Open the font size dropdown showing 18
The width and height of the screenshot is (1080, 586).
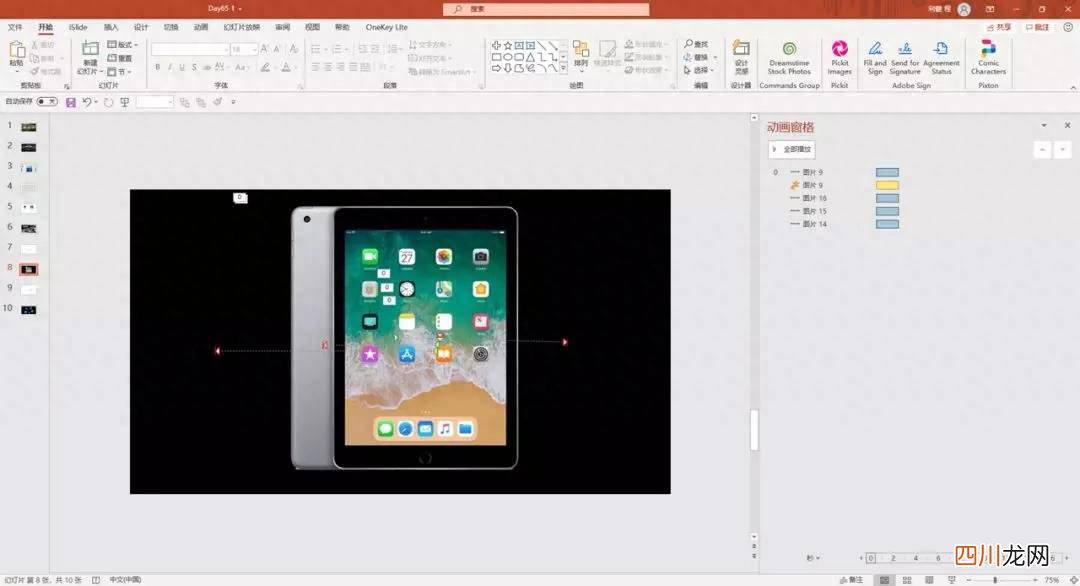254,50
